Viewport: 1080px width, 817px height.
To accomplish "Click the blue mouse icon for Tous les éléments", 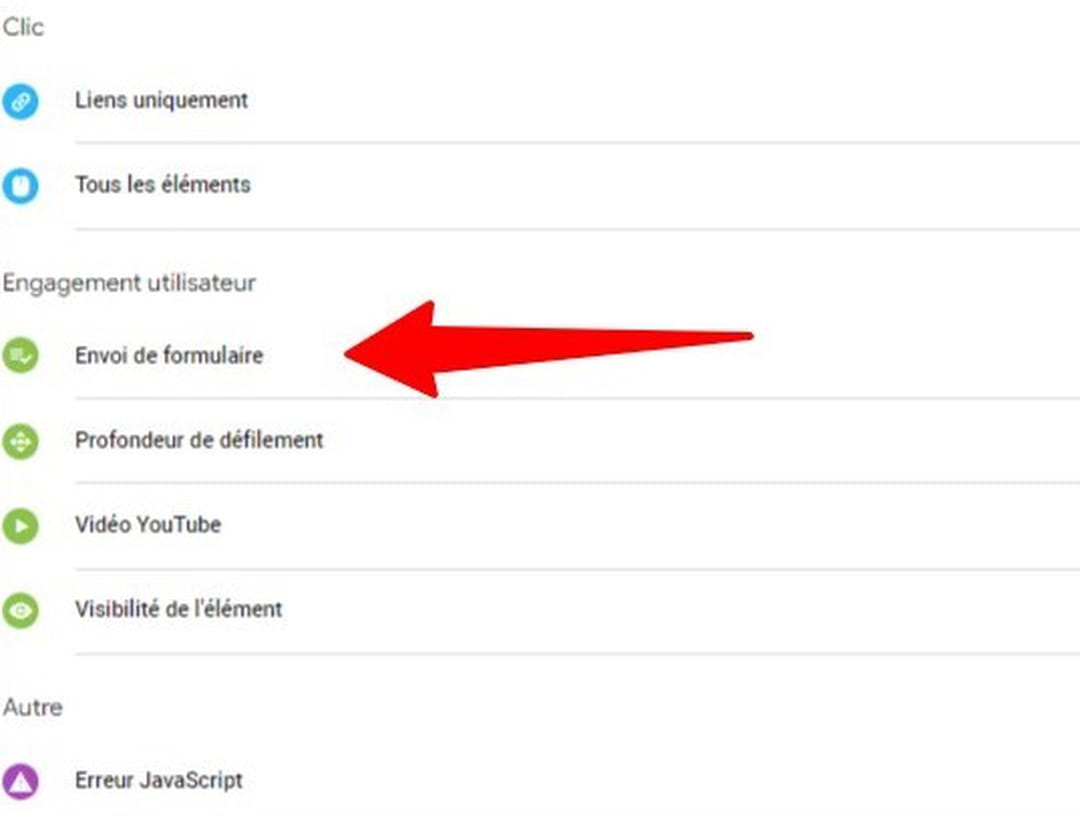I will pos(20,186).
